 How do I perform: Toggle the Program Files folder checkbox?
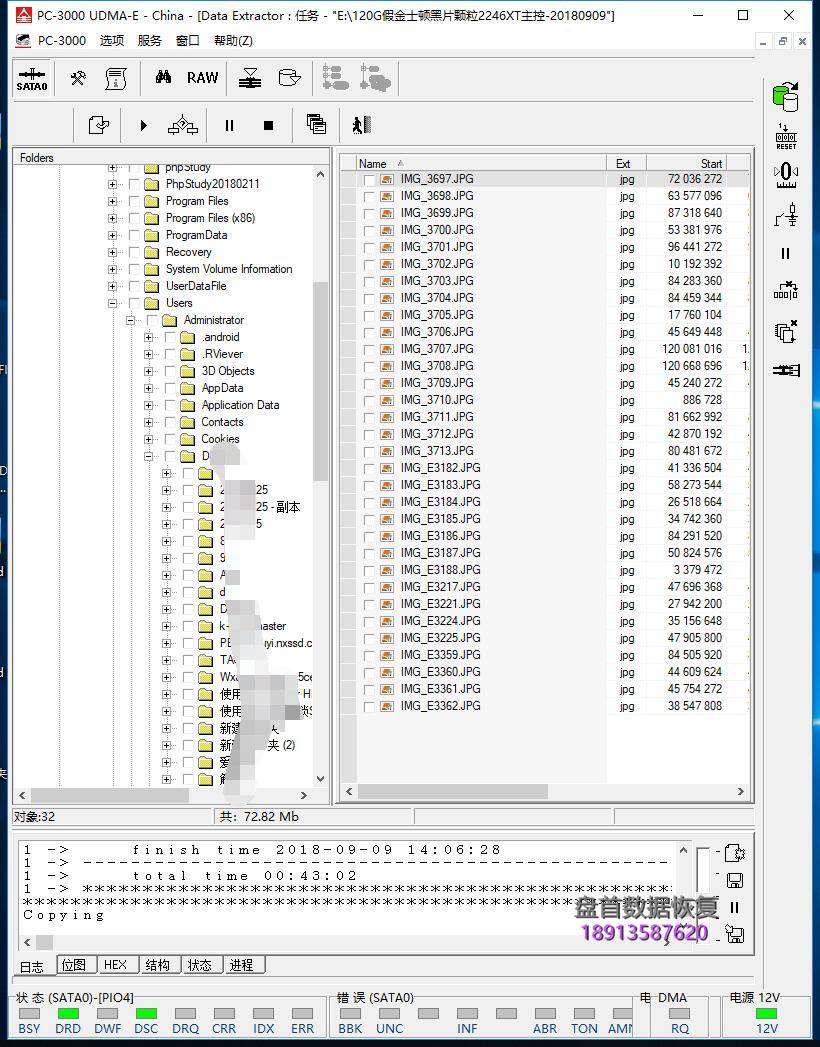[x=133, y=201]
